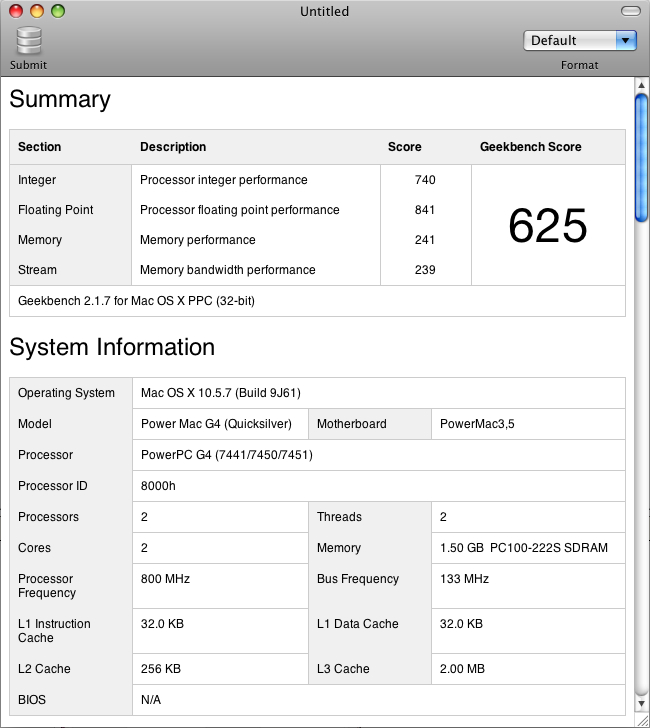Open the Default format dropdown

pyautogui.click(x=579, y=40)
